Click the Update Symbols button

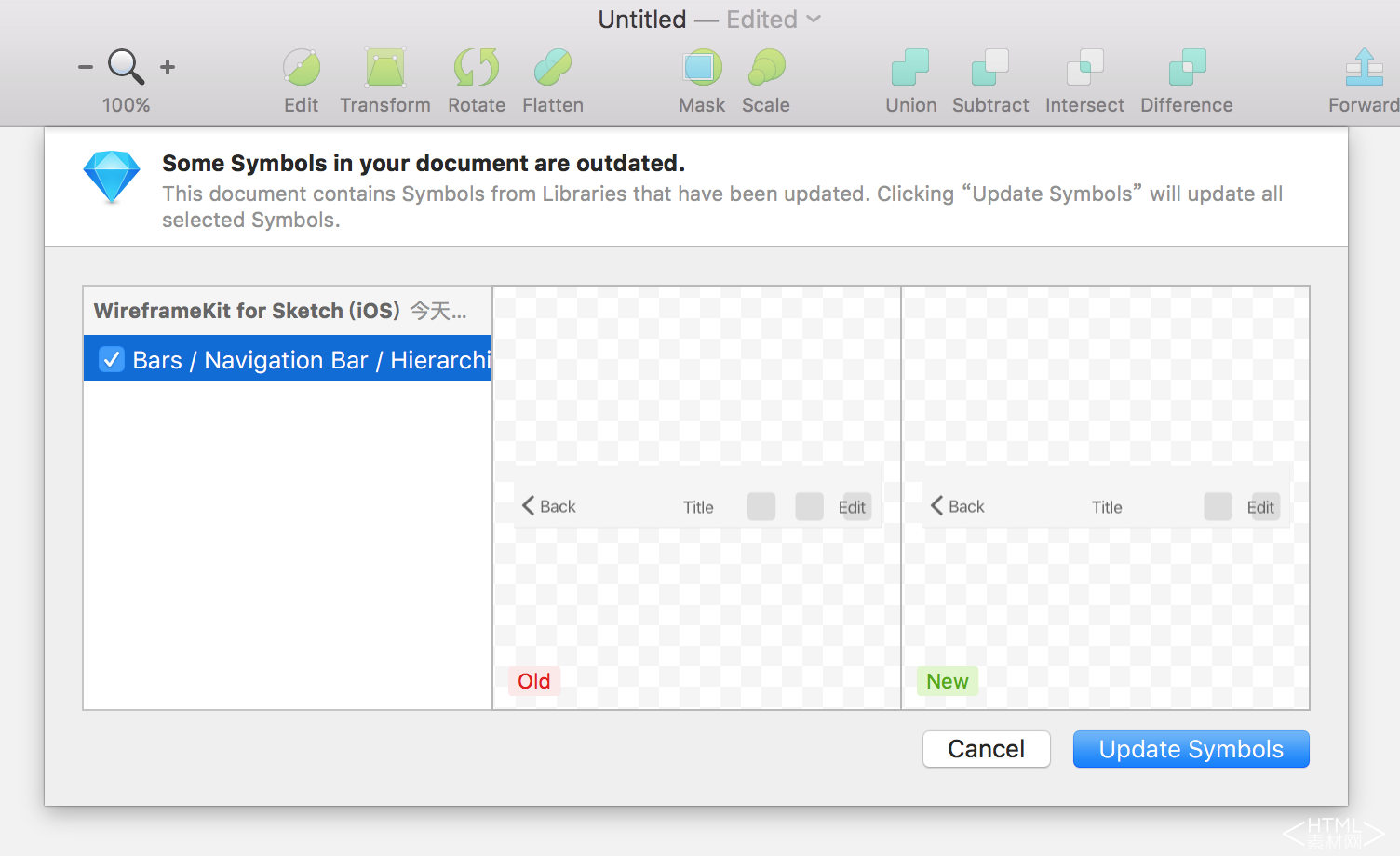tap(1191, 749)
